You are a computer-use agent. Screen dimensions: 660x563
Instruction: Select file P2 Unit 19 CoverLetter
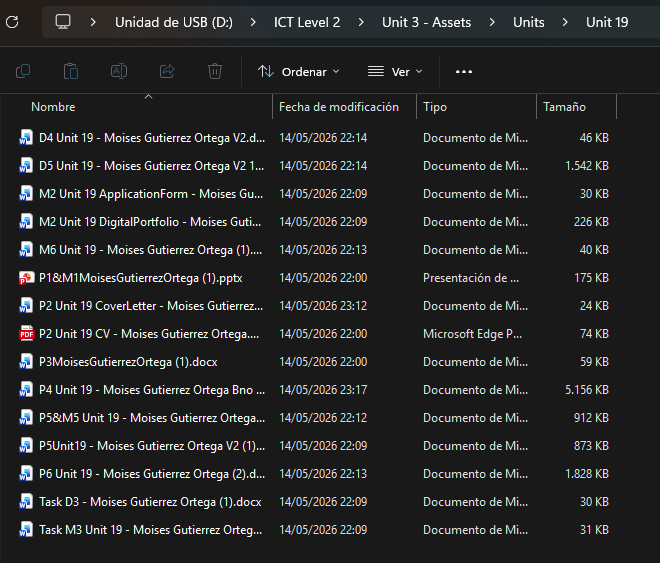(x=151, y=306)
